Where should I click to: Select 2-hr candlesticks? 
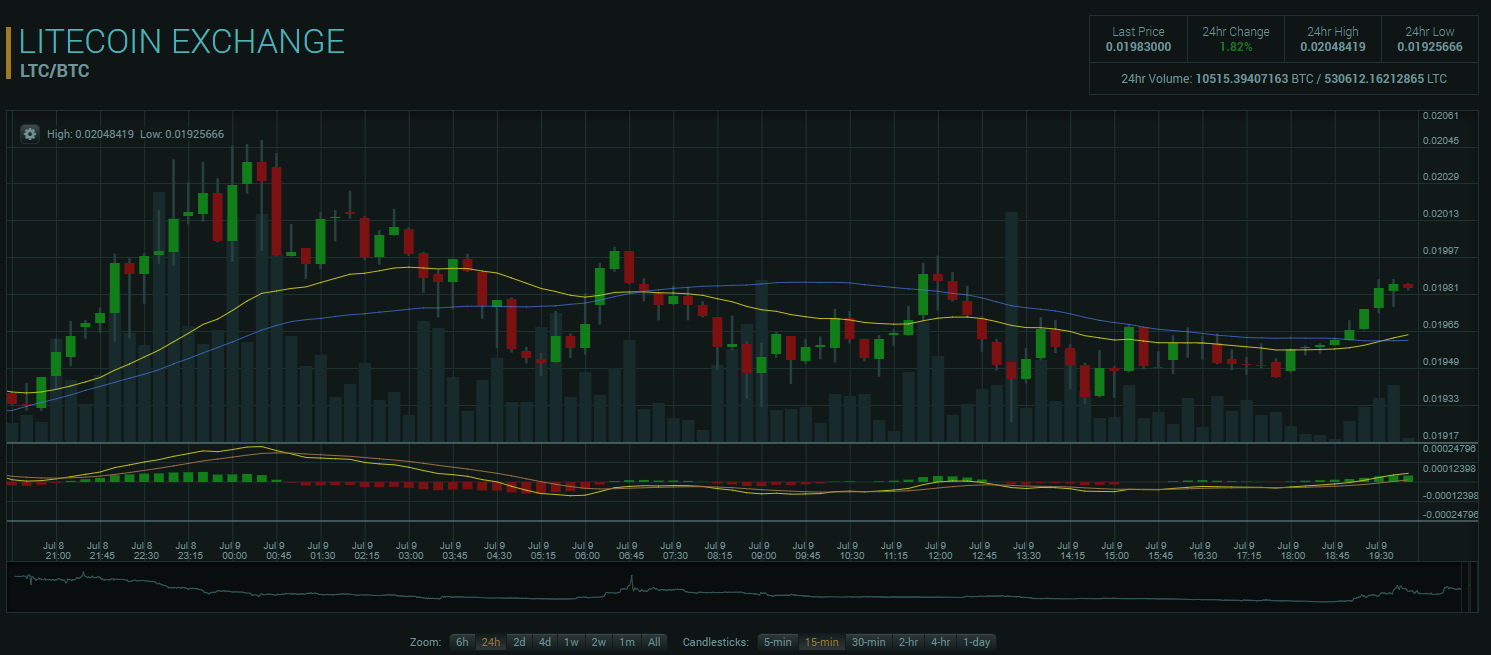click(908, 642)
